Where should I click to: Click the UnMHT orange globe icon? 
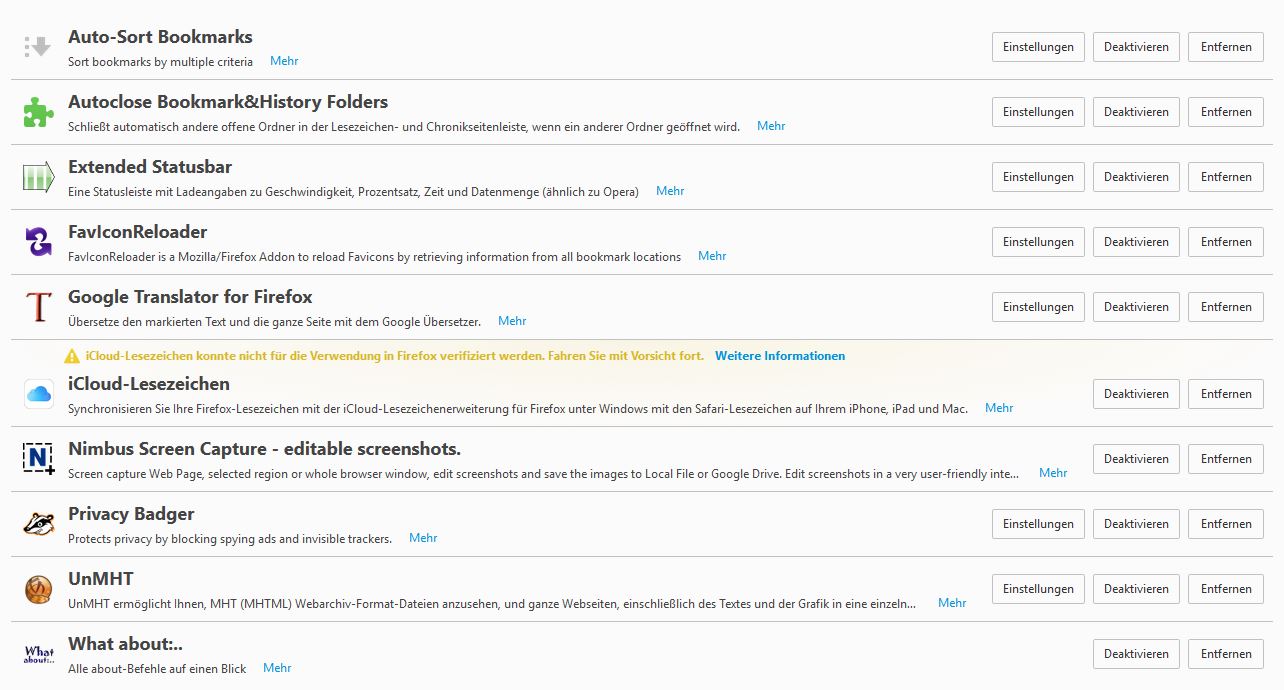[38, 589]
